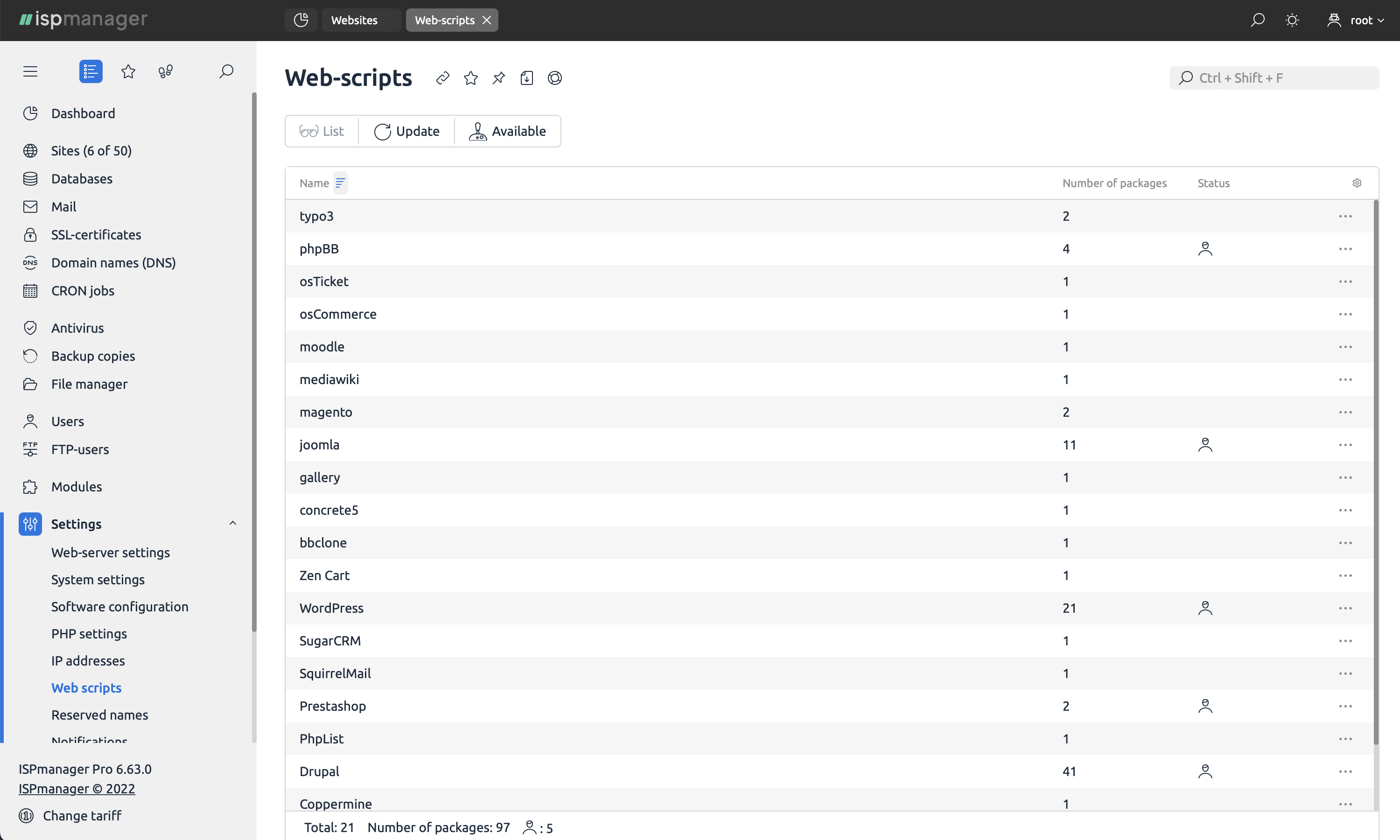Image resolution: width=1400 pixels, height=840 pixels.
Task: Toggle the light/dark theme sun icon
Action: 1292,21
